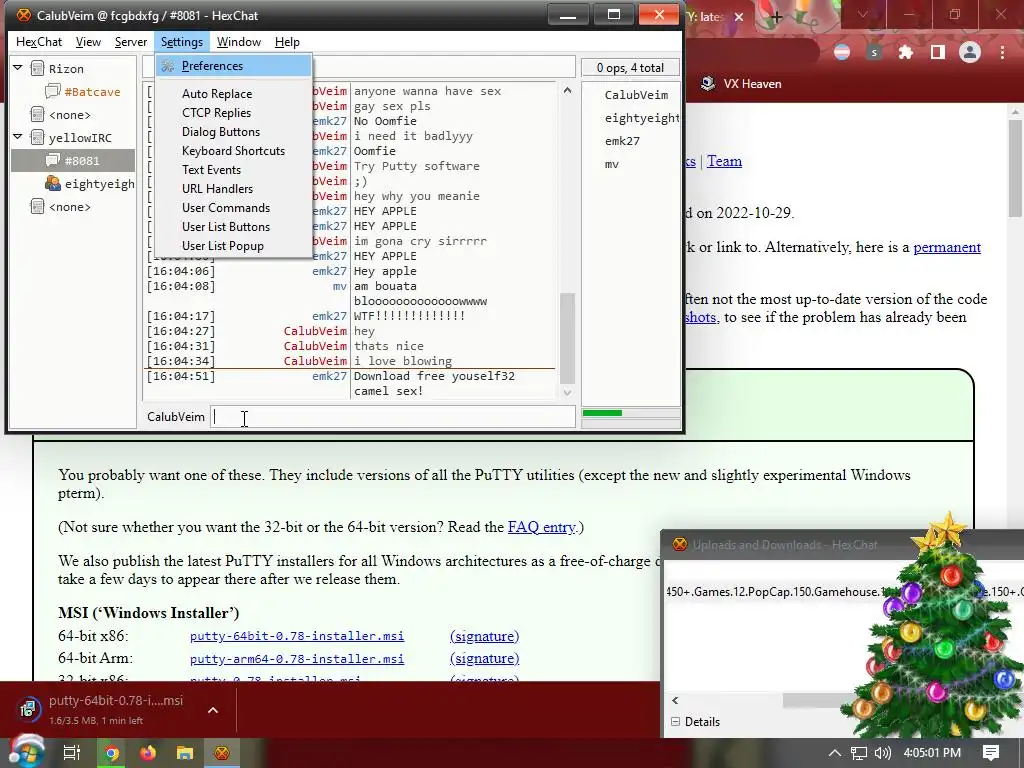
Task: Select emk27 in the user list
Action: pyautogui.click(x=622, y=140)
